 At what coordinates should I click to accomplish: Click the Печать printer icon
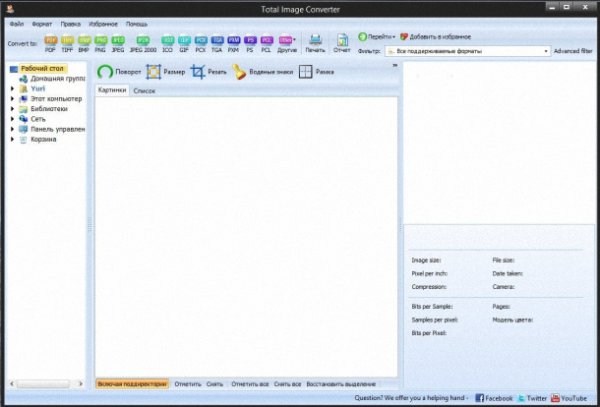click(315, 43)
